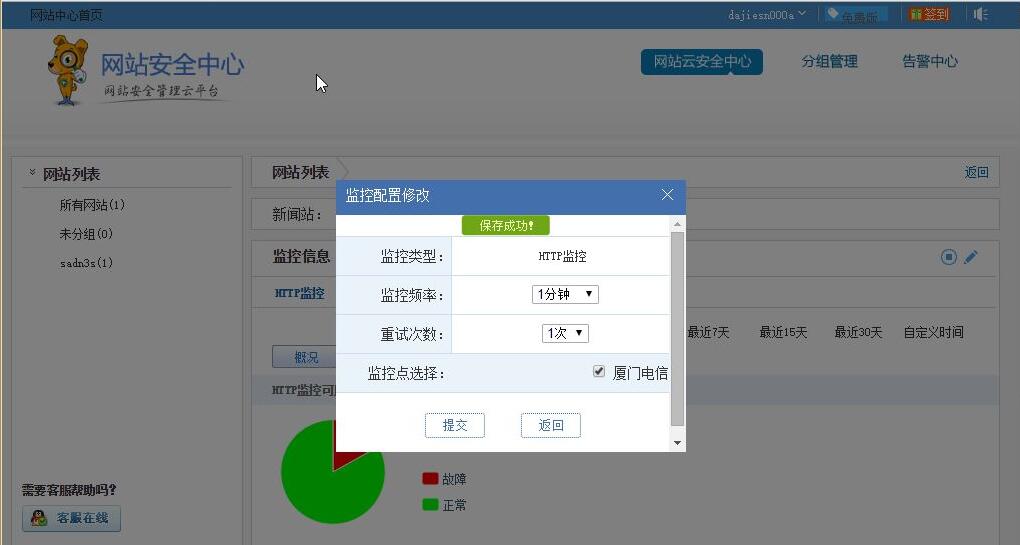Select 未分组(0) in sidebar
This screenshot has height=545, width=1020.
86,233
